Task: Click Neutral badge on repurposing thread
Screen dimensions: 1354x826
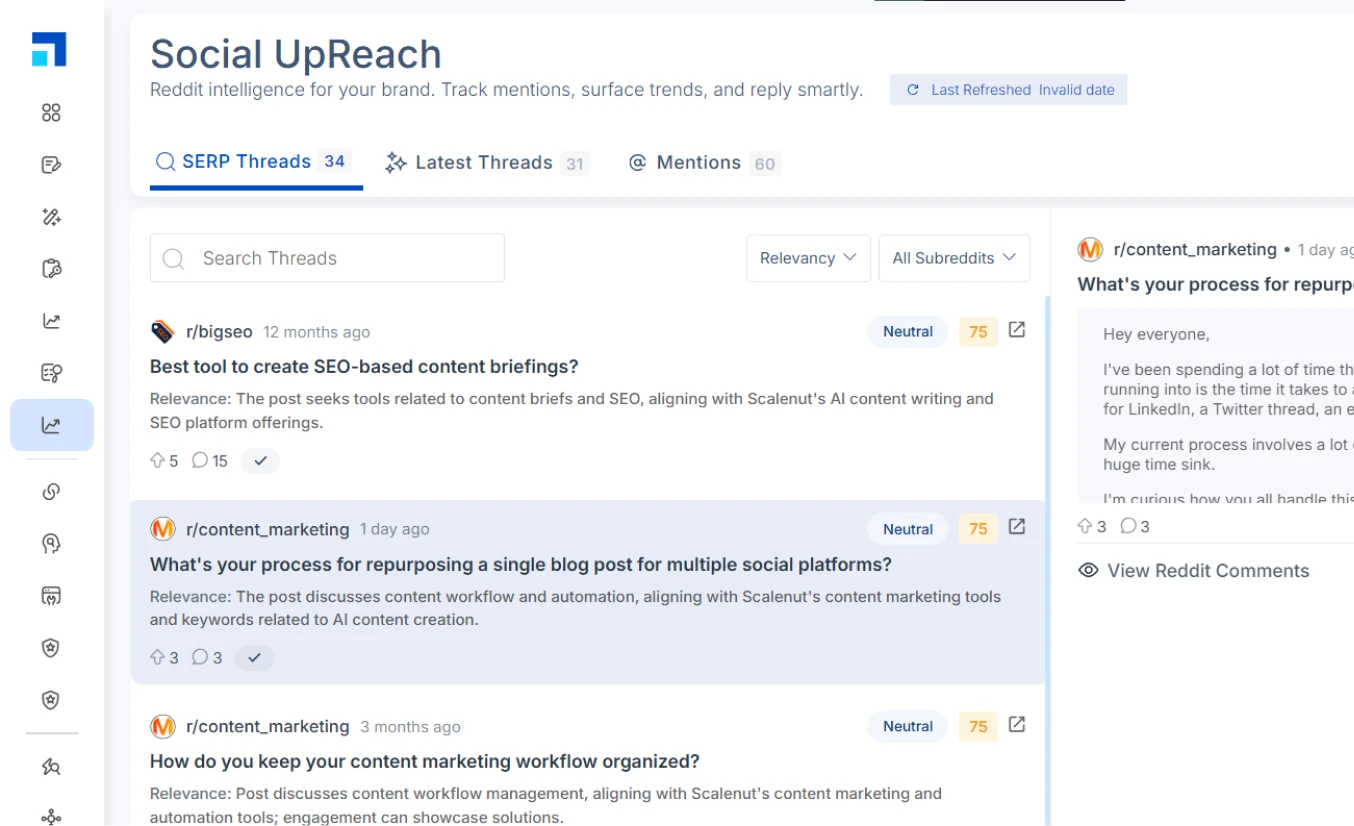Action: pyautogui.click(x=908, y=529)
